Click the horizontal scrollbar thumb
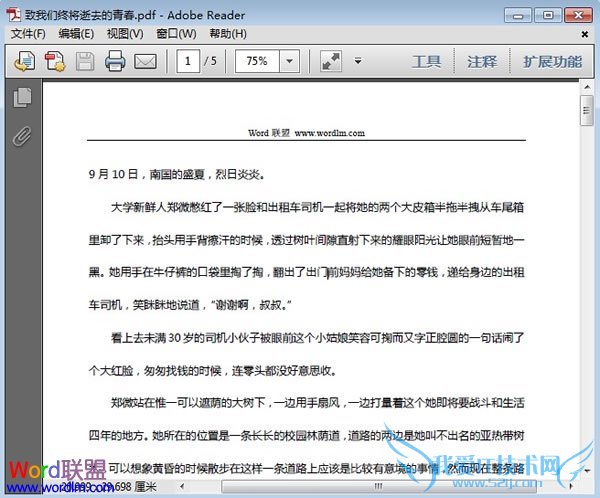This screenshot has height=498, width=600. point(378,486)
